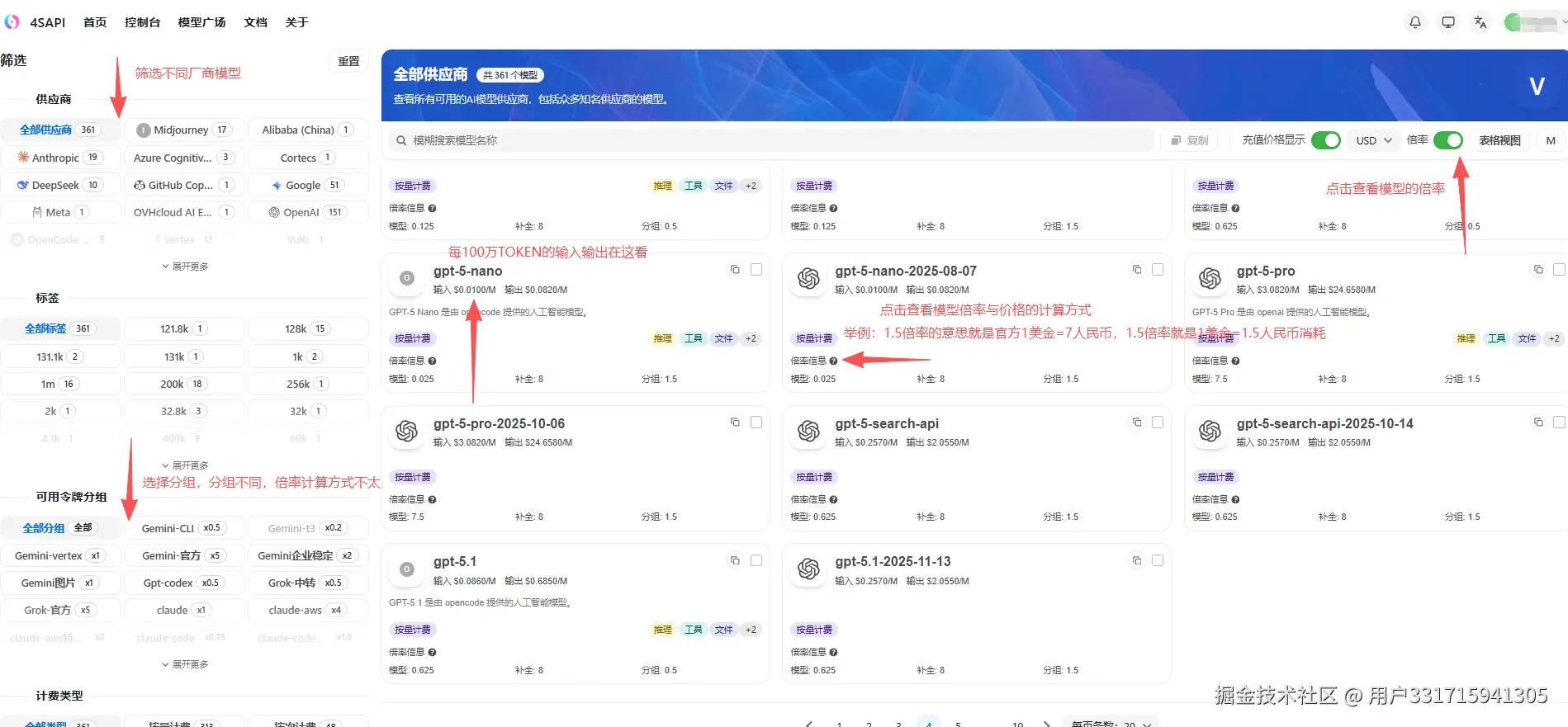Screen dimensions: 1568x727
Task: Click the 倍率信息 help icon on gpt-5-nano-2025-08-07 card
Action: [834, 361]
